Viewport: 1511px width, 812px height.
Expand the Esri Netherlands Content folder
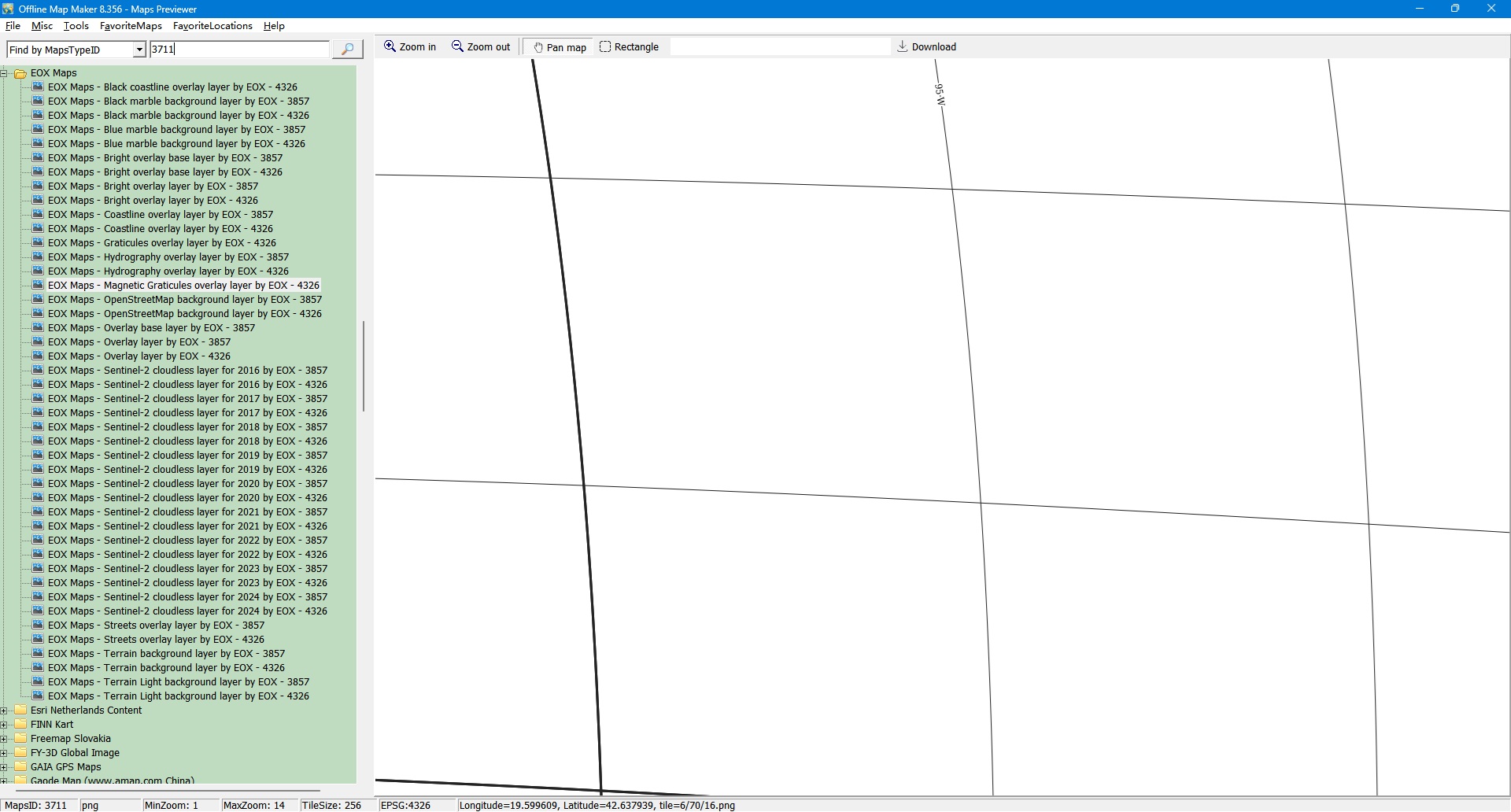click(x=4, y=710)
